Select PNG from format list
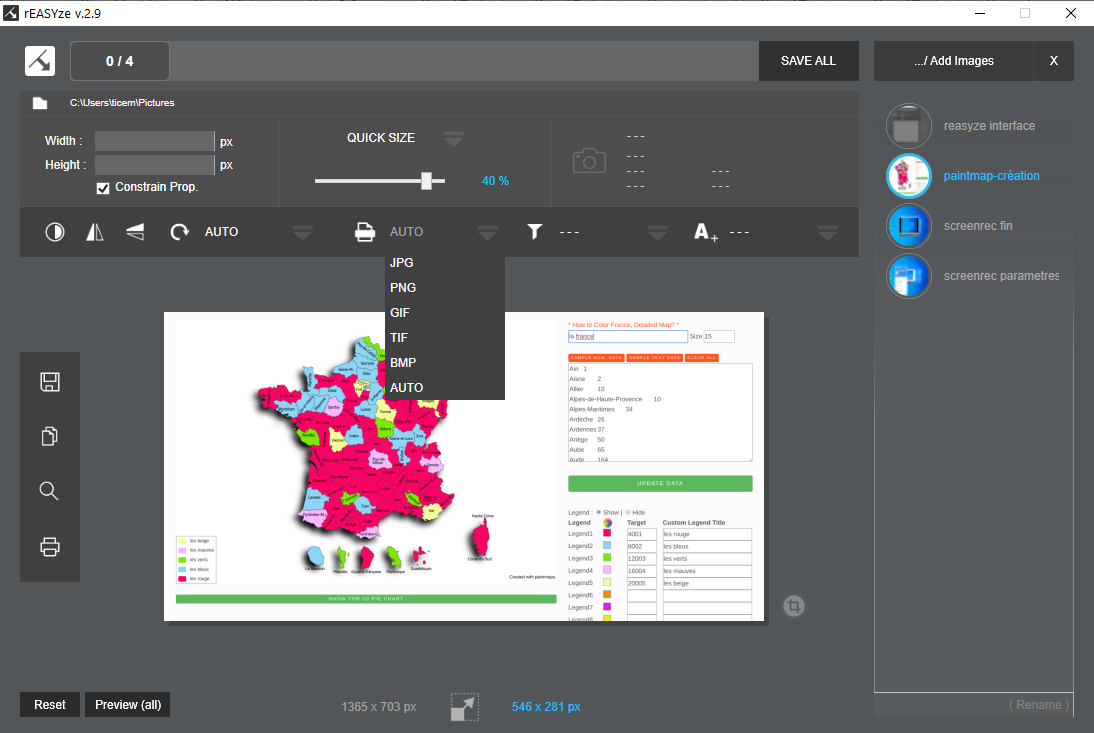 tap(444, 287)
